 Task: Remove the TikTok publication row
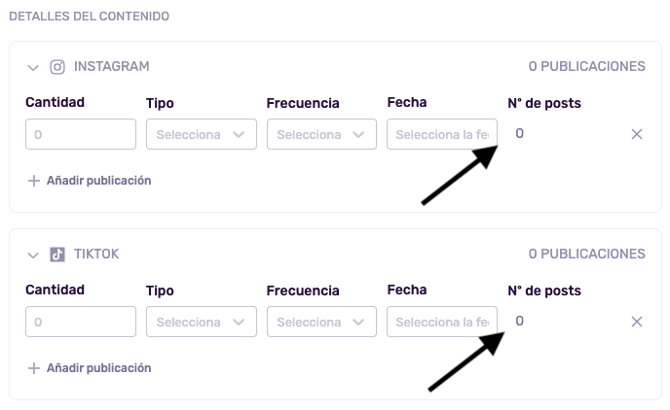637,322
